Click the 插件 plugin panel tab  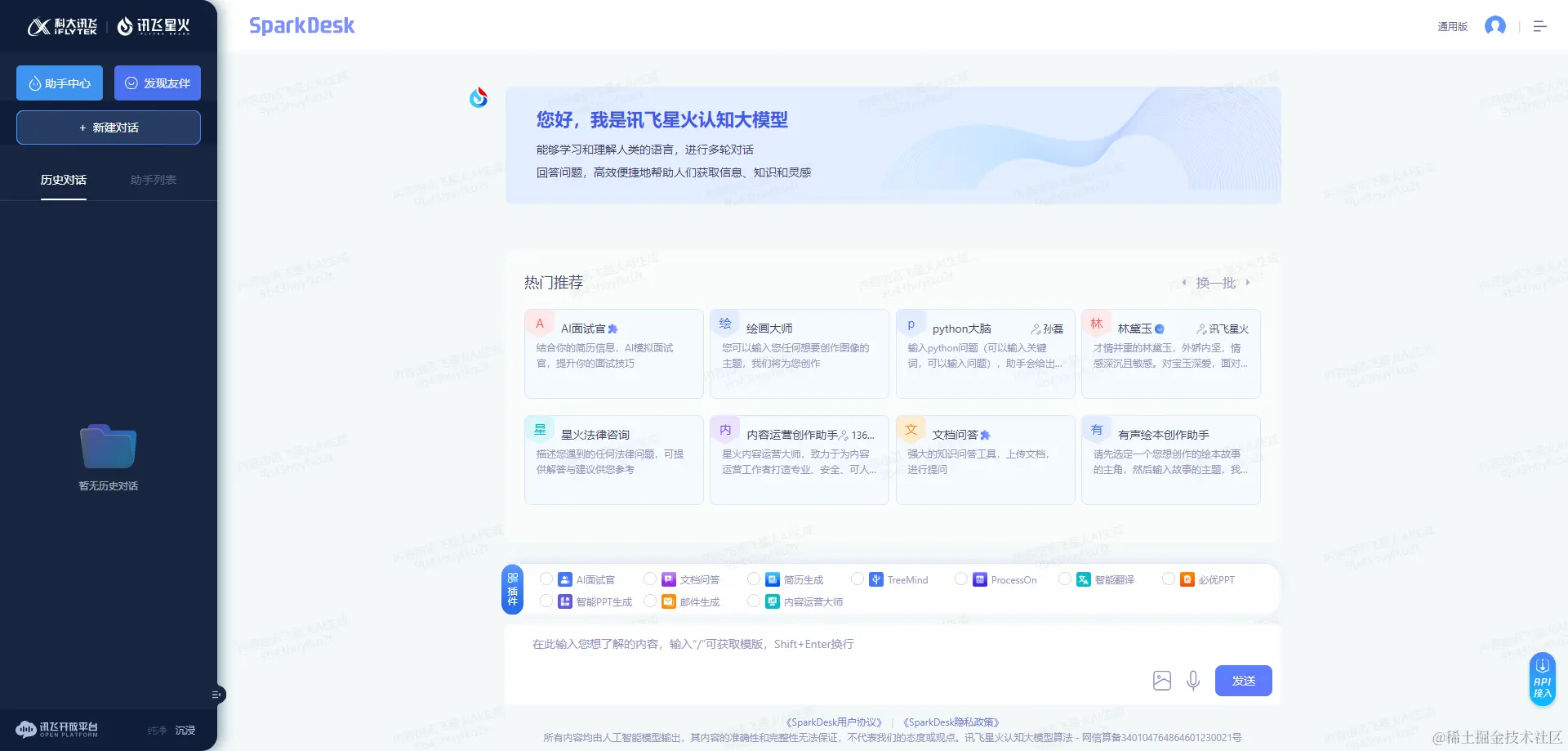512,589
